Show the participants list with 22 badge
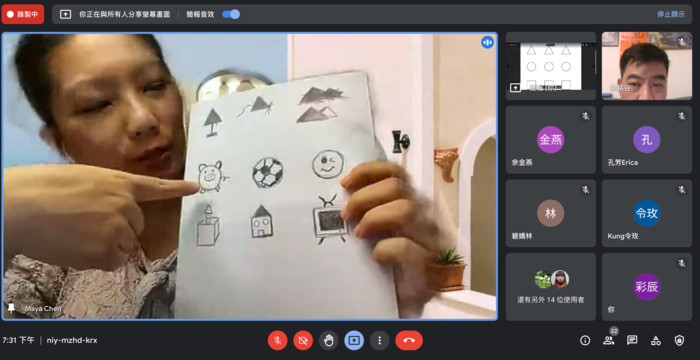The height and width of the screenshot is (360, 700). (608, 339)
